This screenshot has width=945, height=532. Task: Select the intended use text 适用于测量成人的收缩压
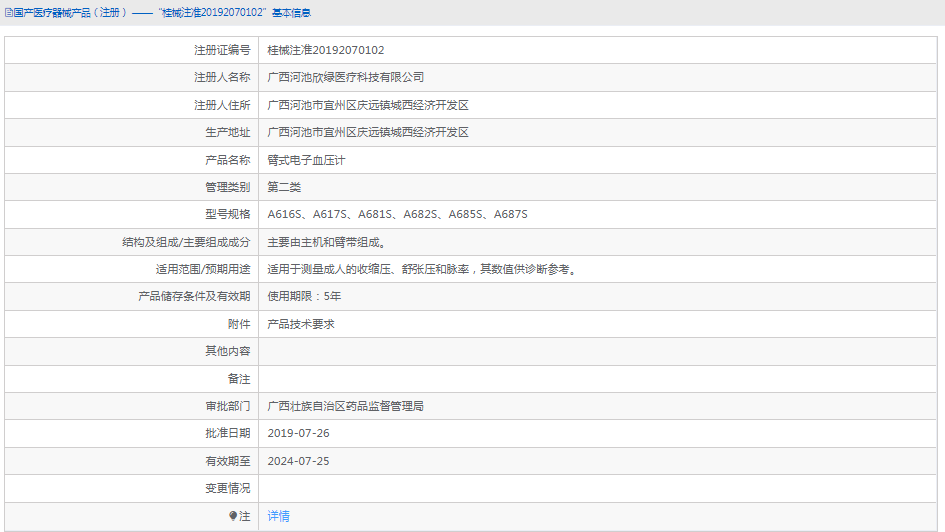[x=328, y=269]
